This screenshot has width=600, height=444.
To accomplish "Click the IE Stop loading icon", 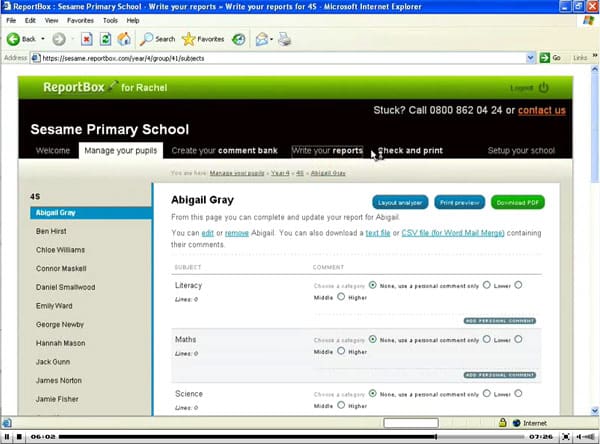I will point(87,39).
